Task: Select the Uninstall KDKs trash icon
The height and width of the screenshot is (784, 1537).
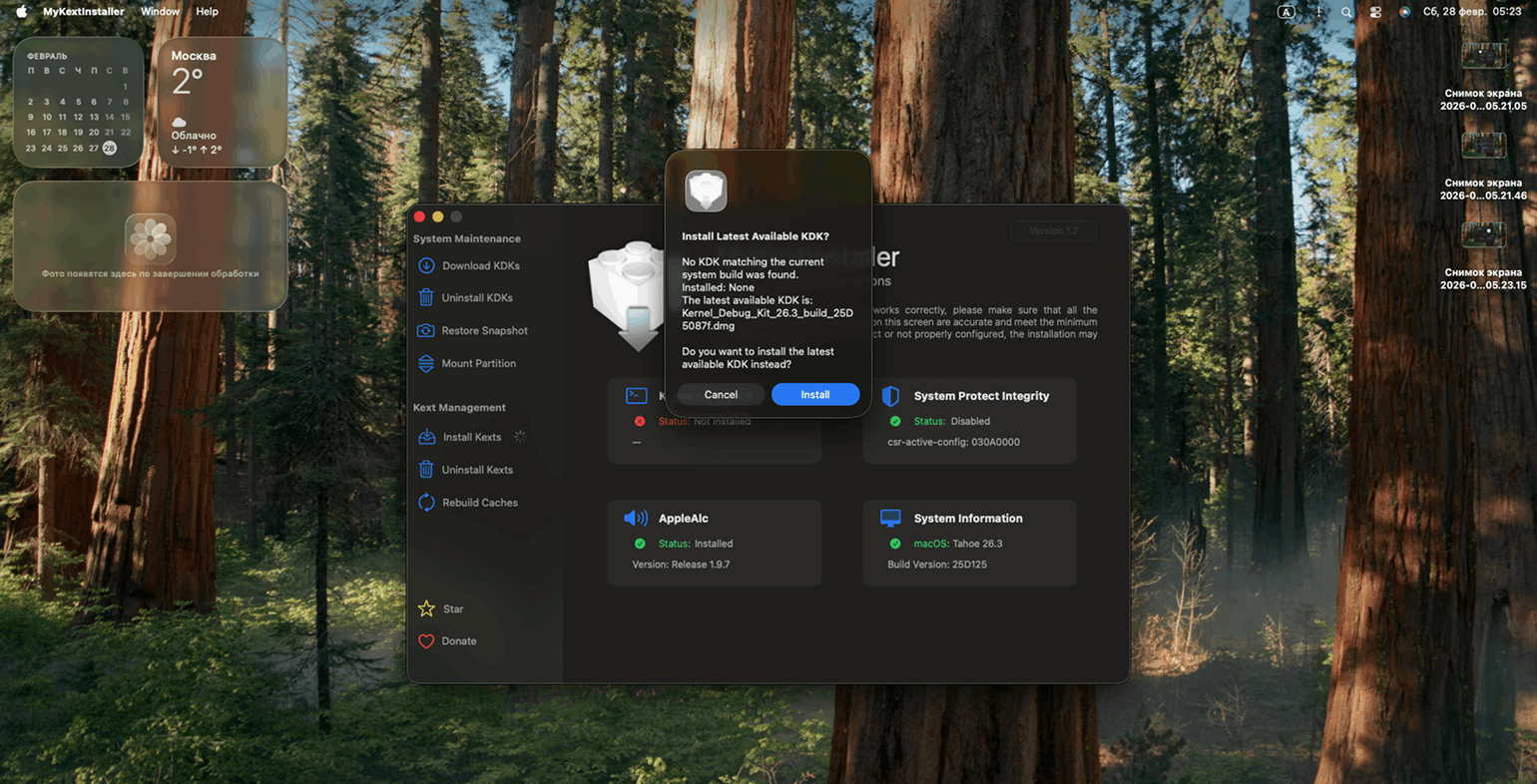Action: click(x=426, y=297)
